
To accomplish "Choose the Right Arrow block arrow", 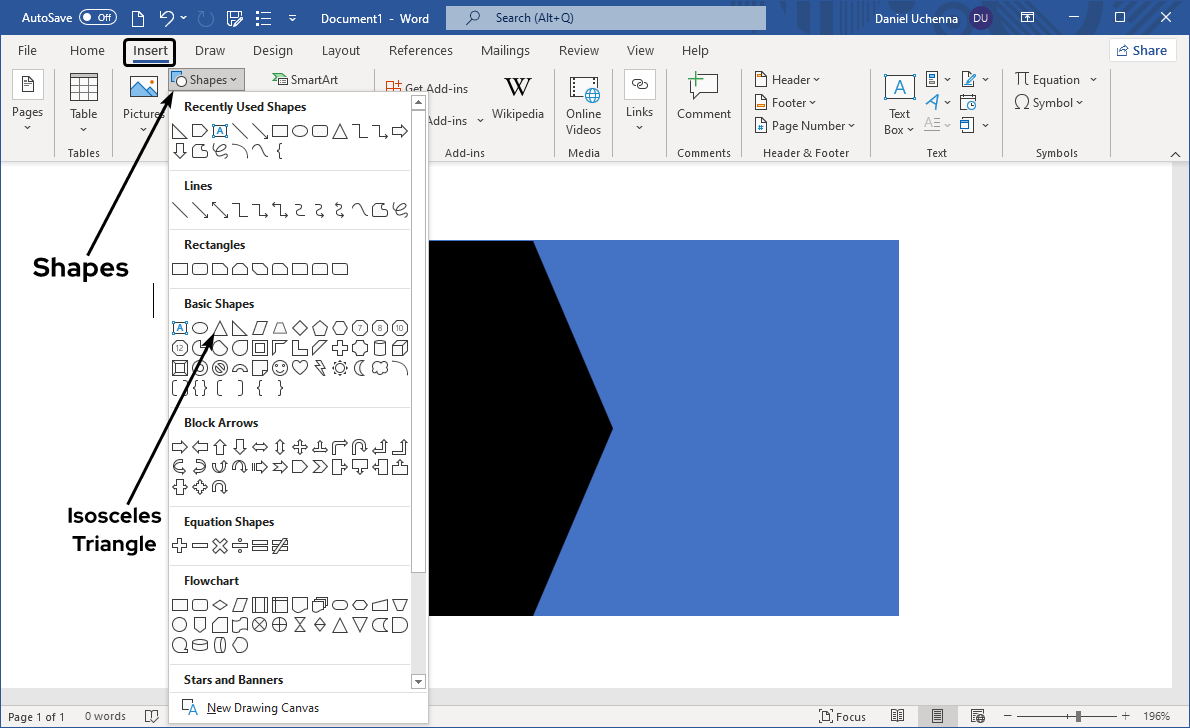I will click(180, 447).
